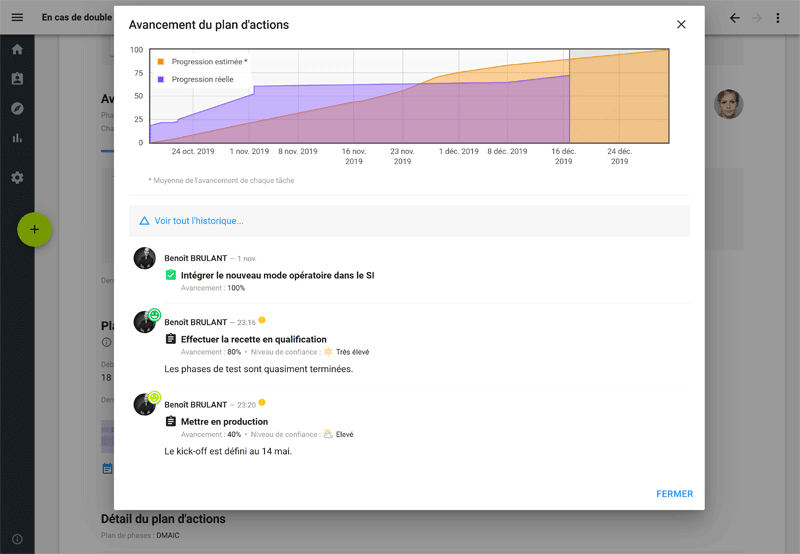
Task: Click the 24 oct. 2019 axis label
Action: [193, 151]
